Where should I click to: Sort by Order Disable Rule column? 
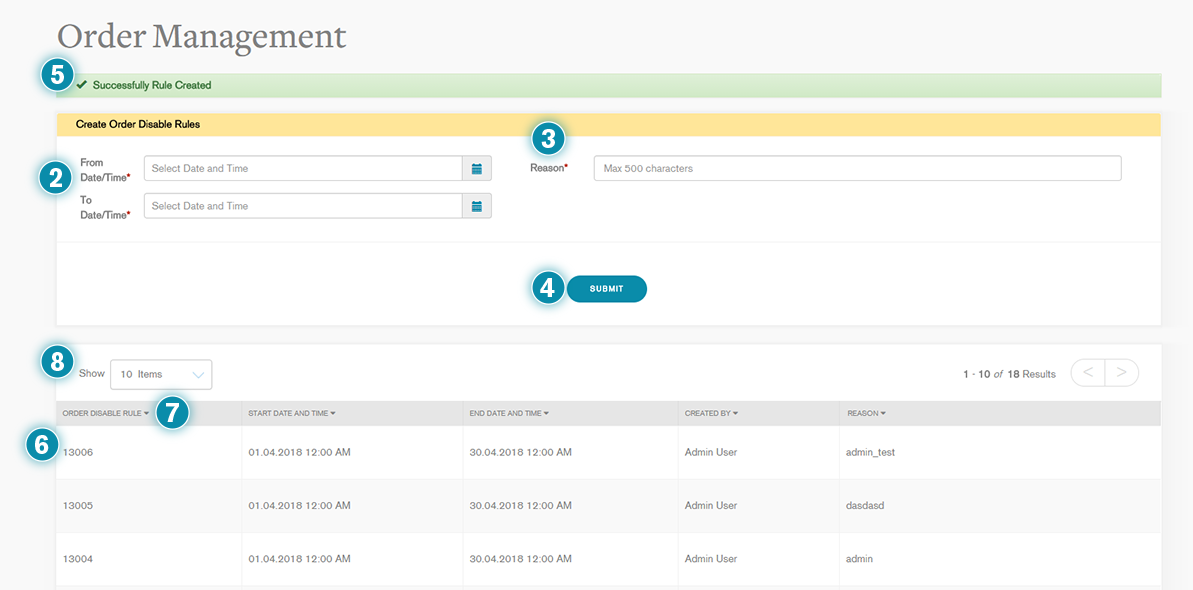coord(105,413)
